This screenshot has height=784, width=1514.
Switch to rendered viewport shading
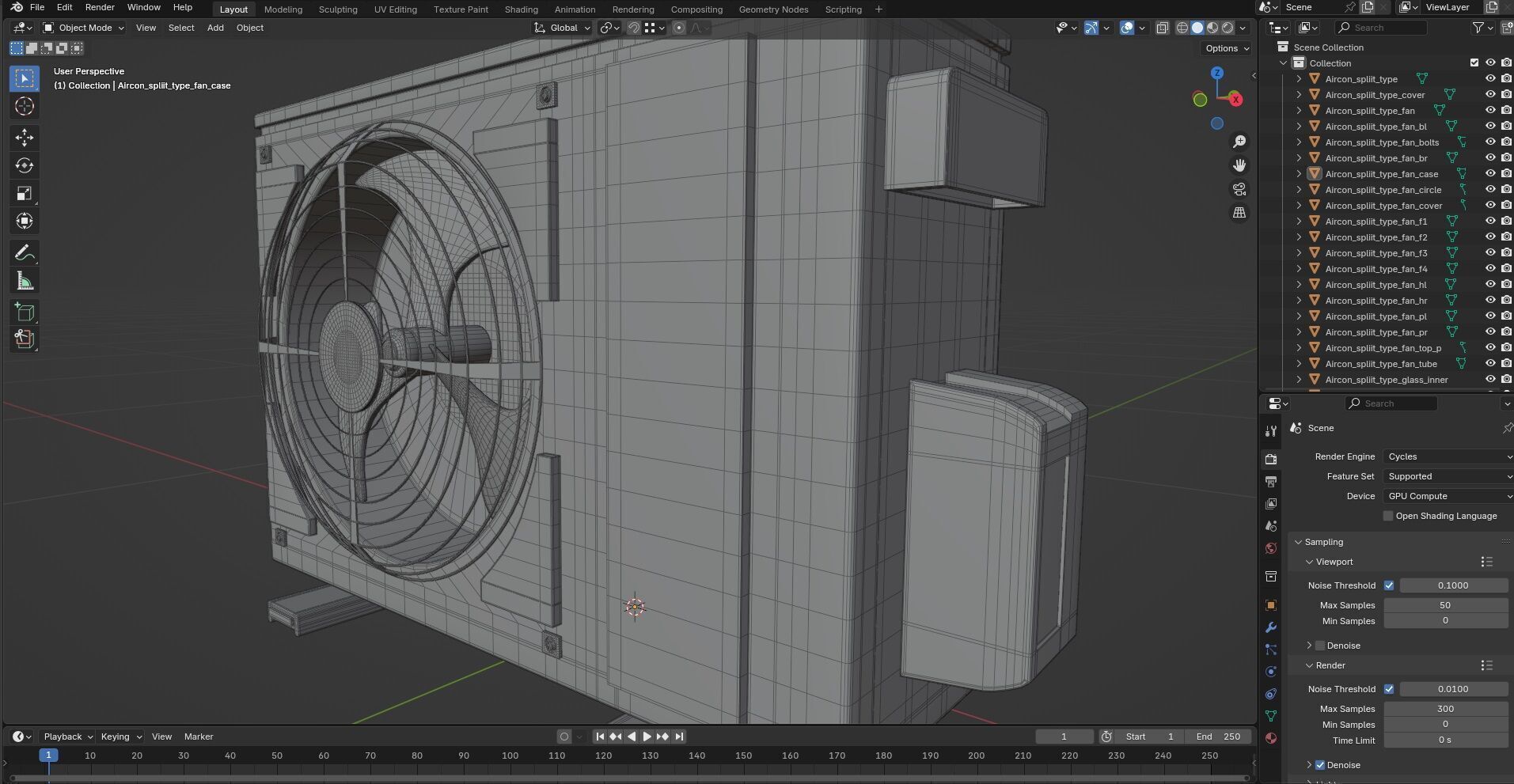tap(1228, 28)
